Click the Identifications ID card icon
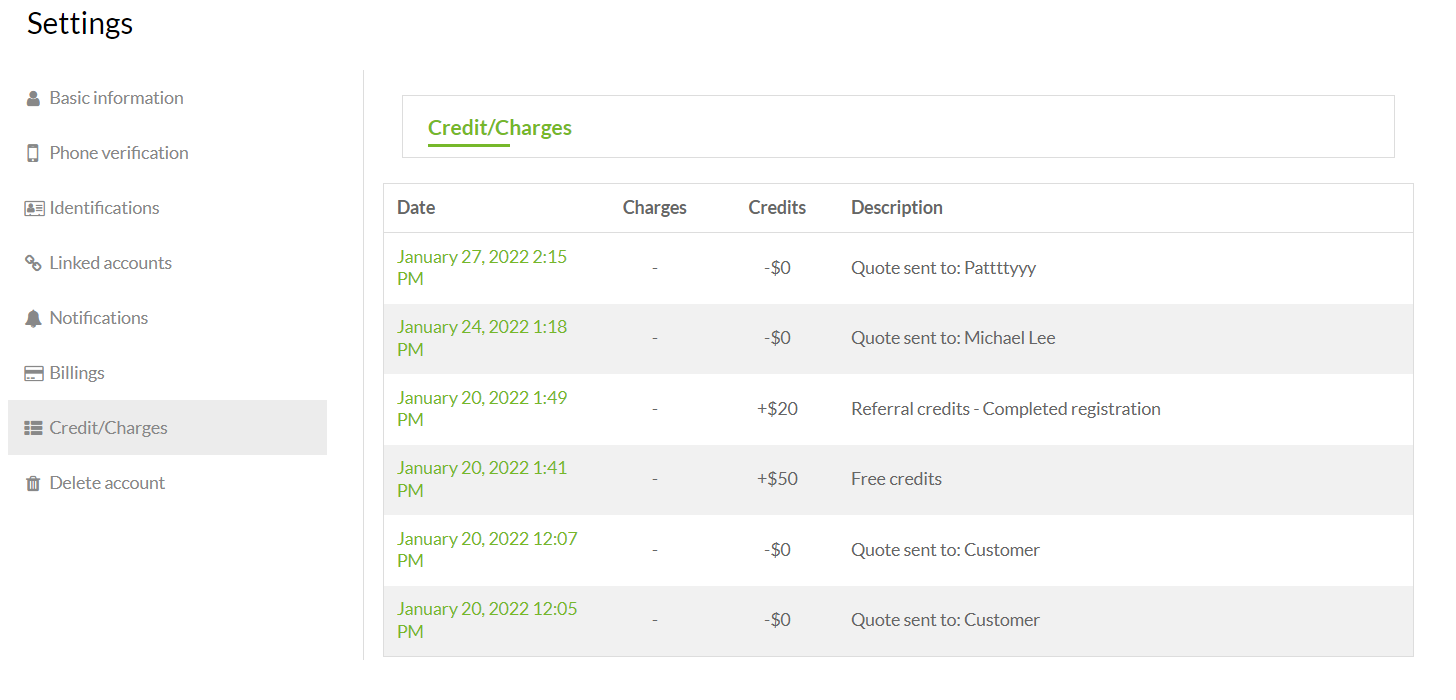1456x700 pixels. click(34, 208)
